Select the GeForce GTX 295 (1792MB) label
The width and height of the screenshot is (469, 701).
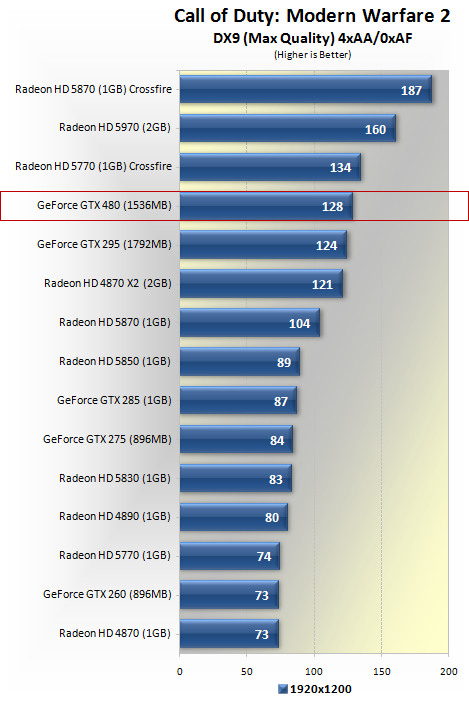pos(104,244)
